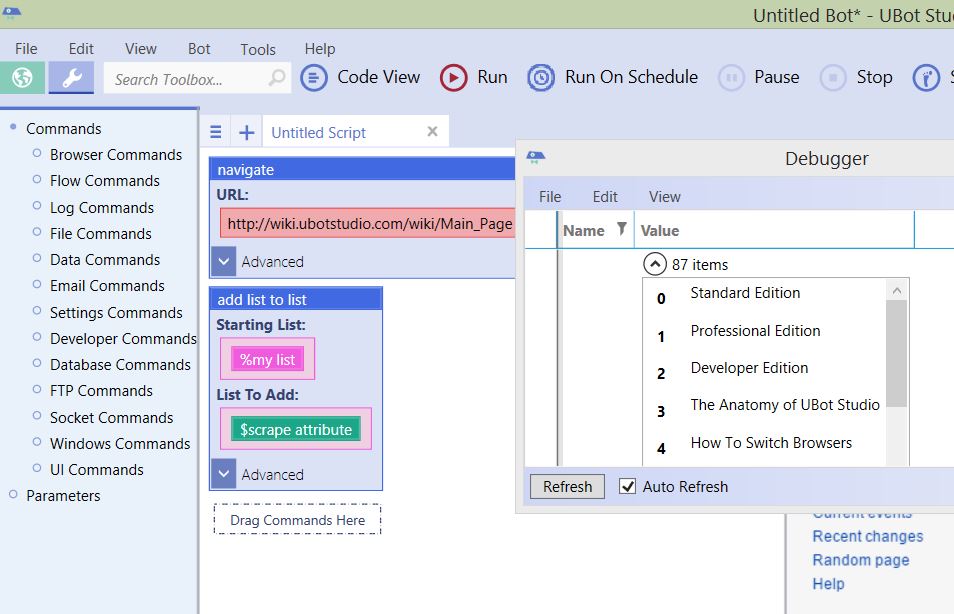This screenshot has width=954, height=614.
Task: Expand Advanced options of navigate command
Action: [223, 262]
